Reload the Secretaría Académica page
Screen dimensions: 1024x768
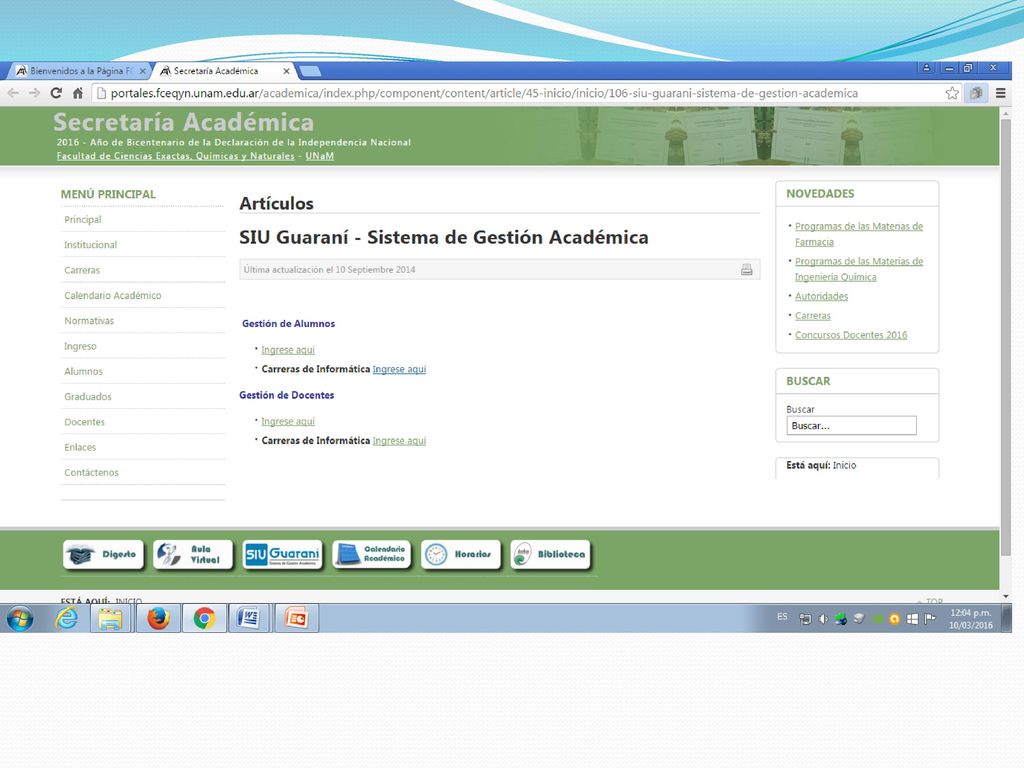coord(56,93)
